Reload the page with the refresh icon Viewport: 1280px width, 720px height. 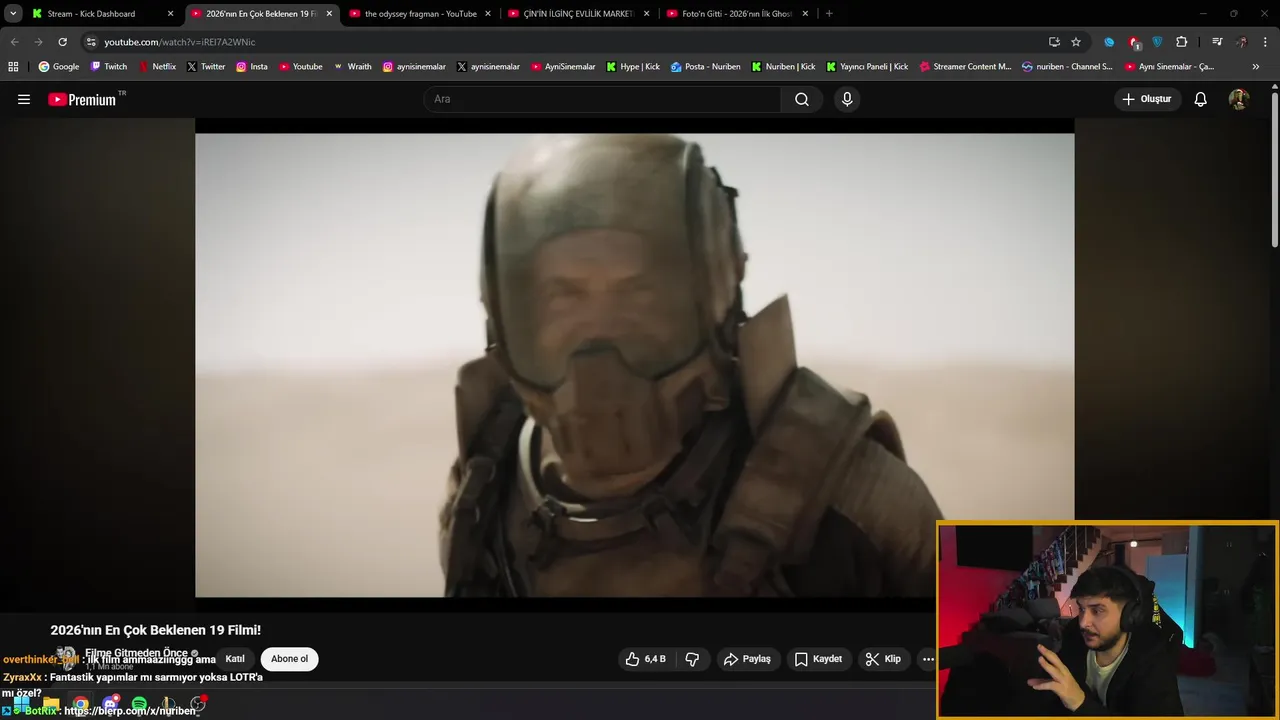coord(62,42)
